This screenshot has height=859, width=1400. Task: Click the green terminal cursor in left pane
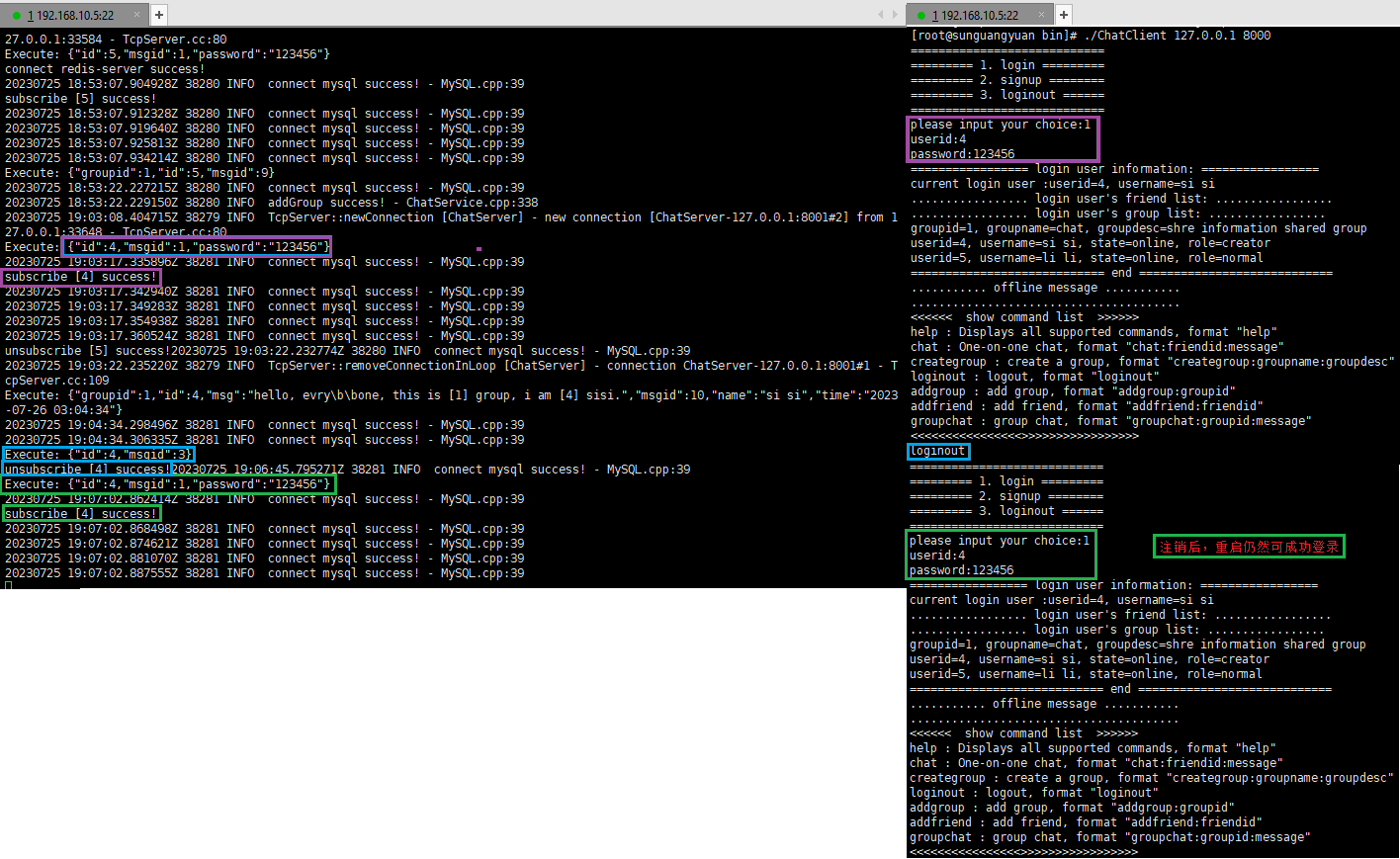(x=8, y=586)
